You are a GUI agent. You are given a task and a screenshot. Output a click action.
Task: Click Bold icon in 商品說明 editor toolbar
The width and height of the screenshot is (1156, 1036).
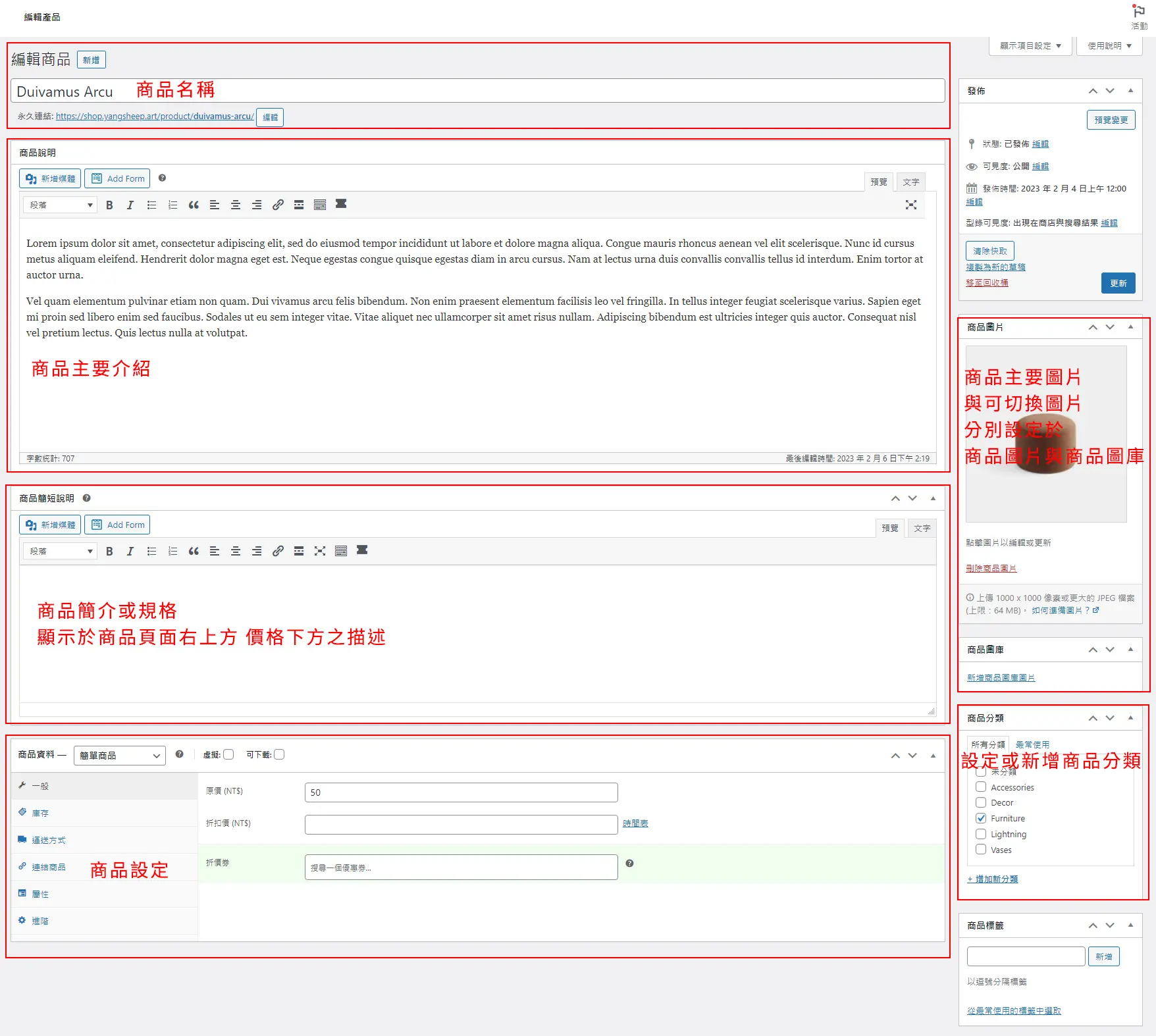pyautogui.click(x=109, y=205)
